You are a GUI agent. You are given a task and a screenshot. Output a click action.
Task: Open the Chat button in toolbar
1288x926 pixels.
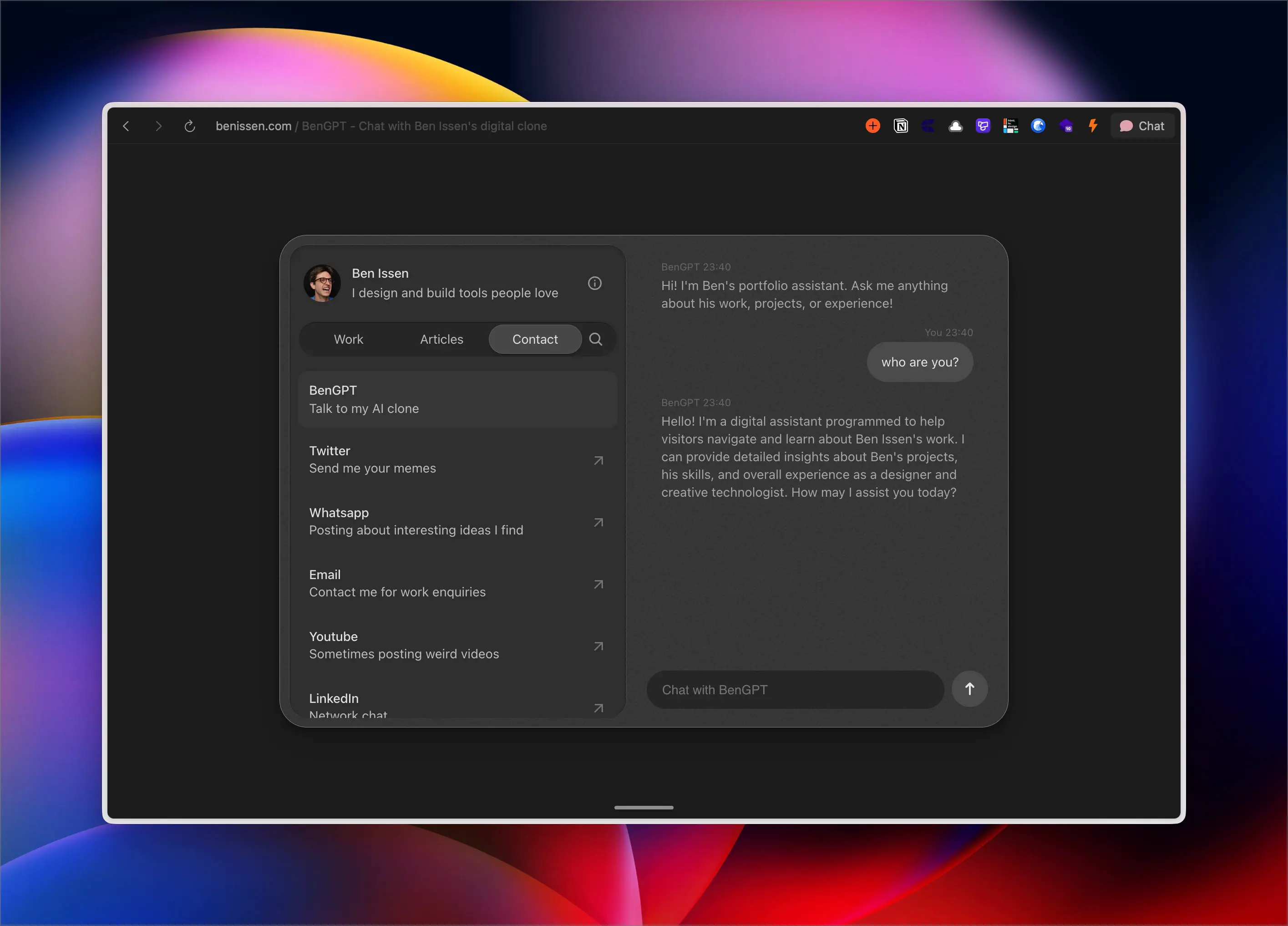pos(1142,126)
